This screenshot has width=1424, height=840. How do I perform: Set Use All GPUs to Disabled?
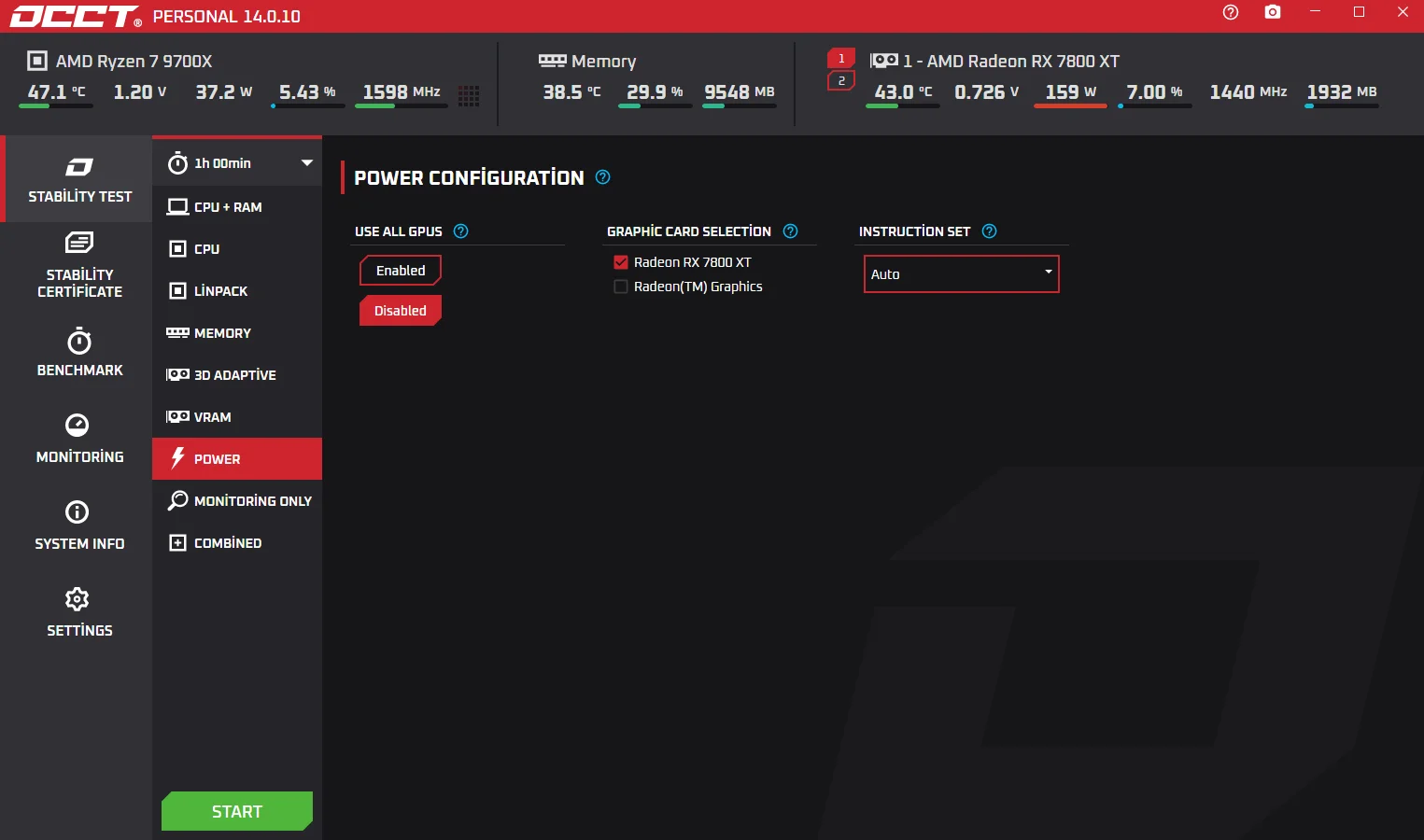coord(401,311)
